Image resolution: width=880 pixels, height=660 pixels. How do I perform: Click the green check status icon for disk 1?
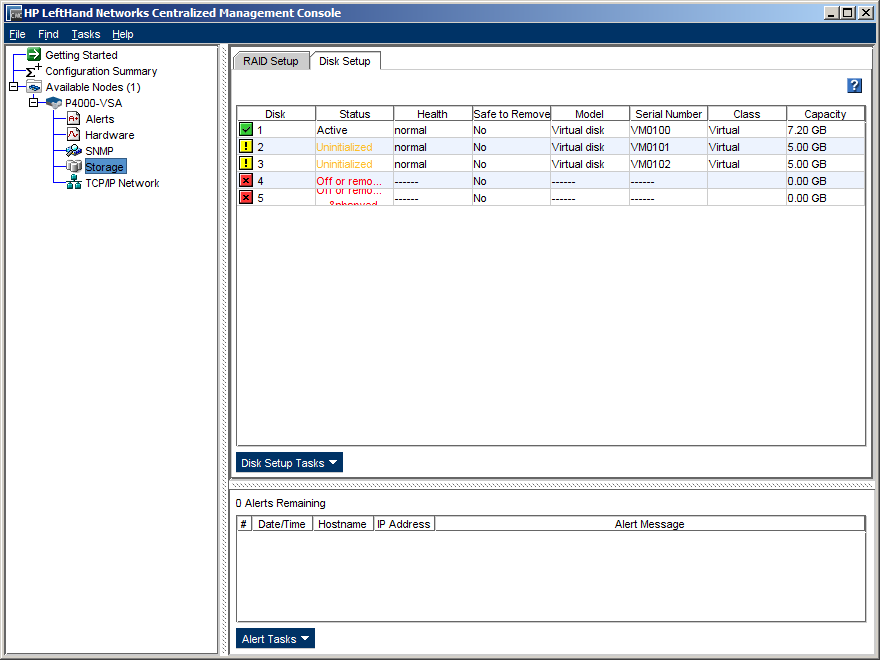pyautogui.click(x=246, y=130)
